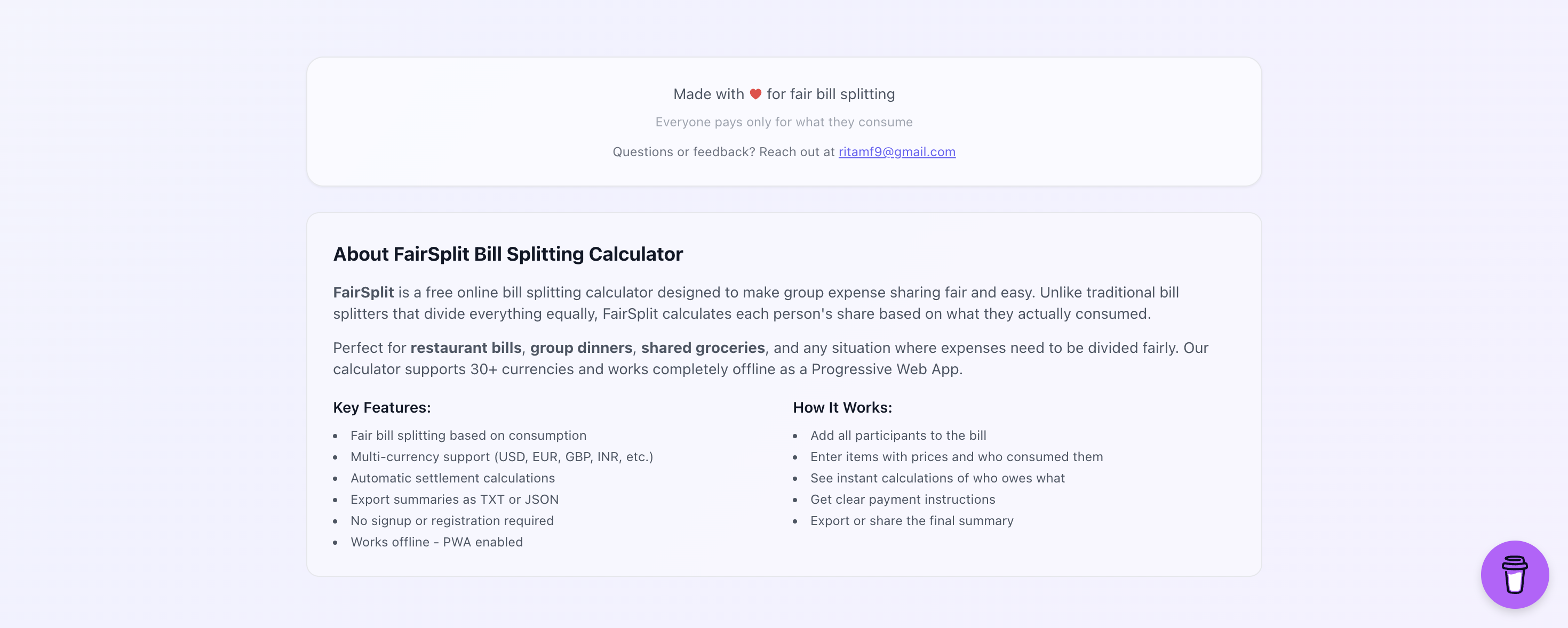Click "Add all participants to the bill"
Screen dimensions: 1568x628
(x=898, y=436)
